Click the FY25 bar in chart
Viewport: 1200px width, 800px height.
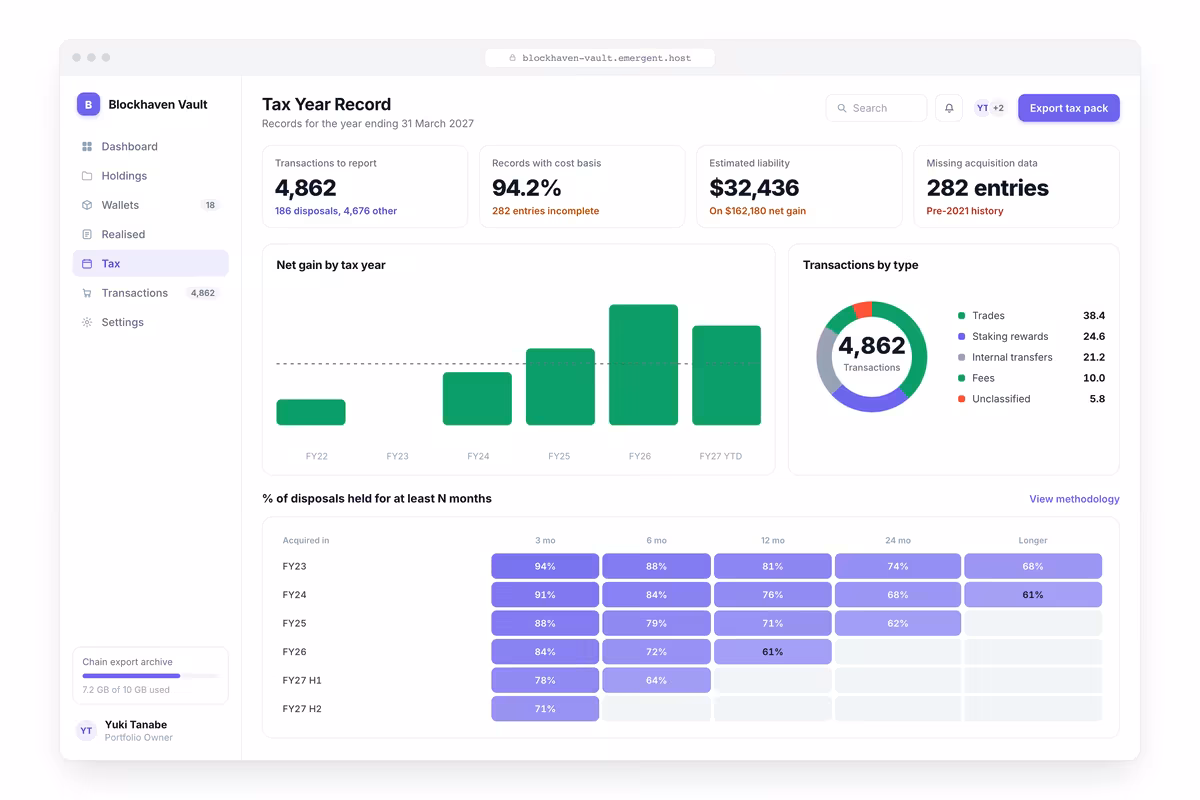(x=560, y=387)
